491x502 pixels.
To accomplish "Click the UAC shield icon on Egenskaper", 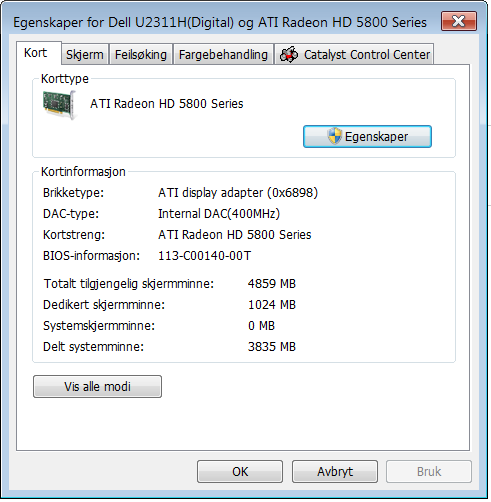I will (334, 136).
